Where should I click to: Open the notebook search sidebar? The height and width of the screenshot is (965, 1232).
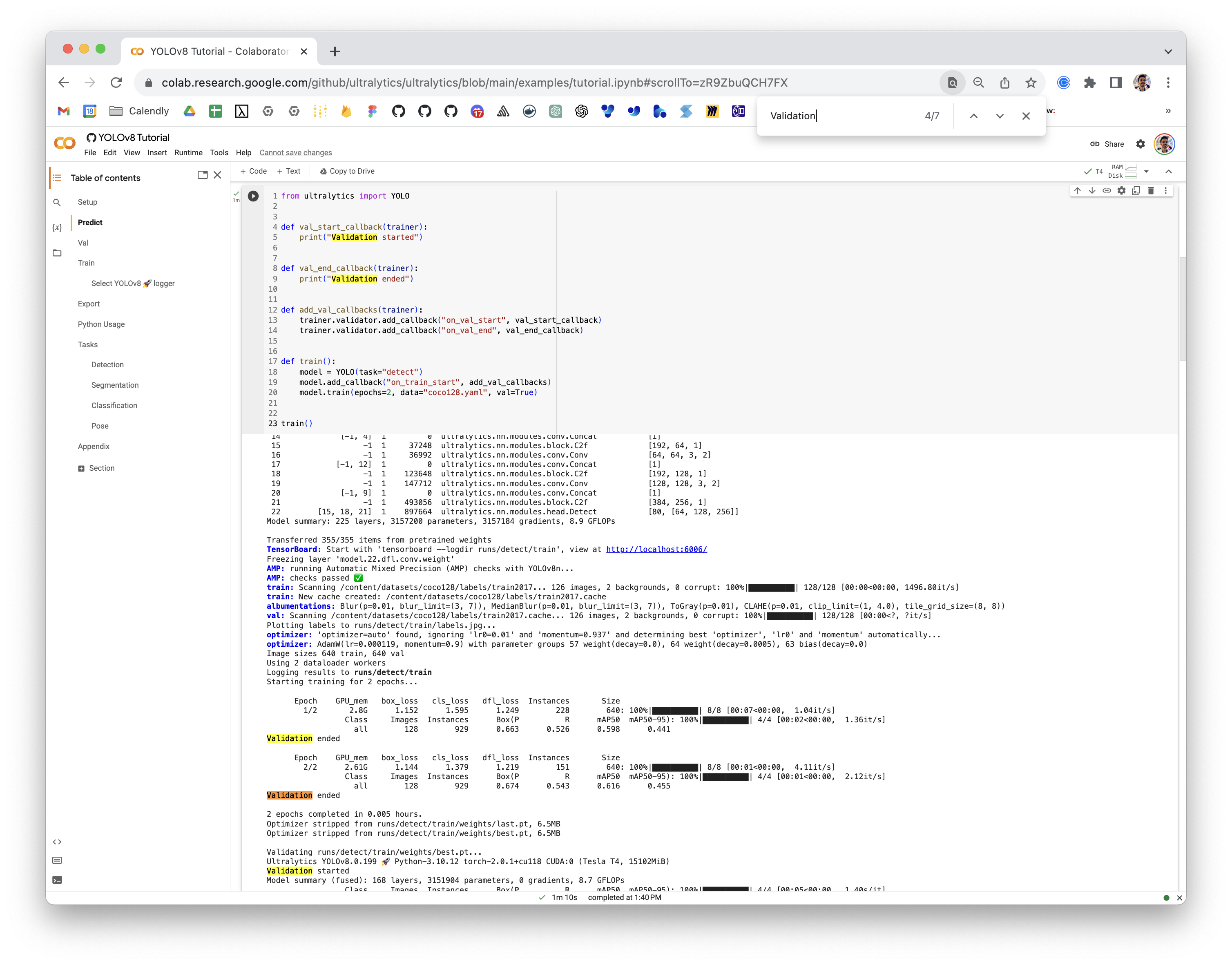click(x=57, y=202)
